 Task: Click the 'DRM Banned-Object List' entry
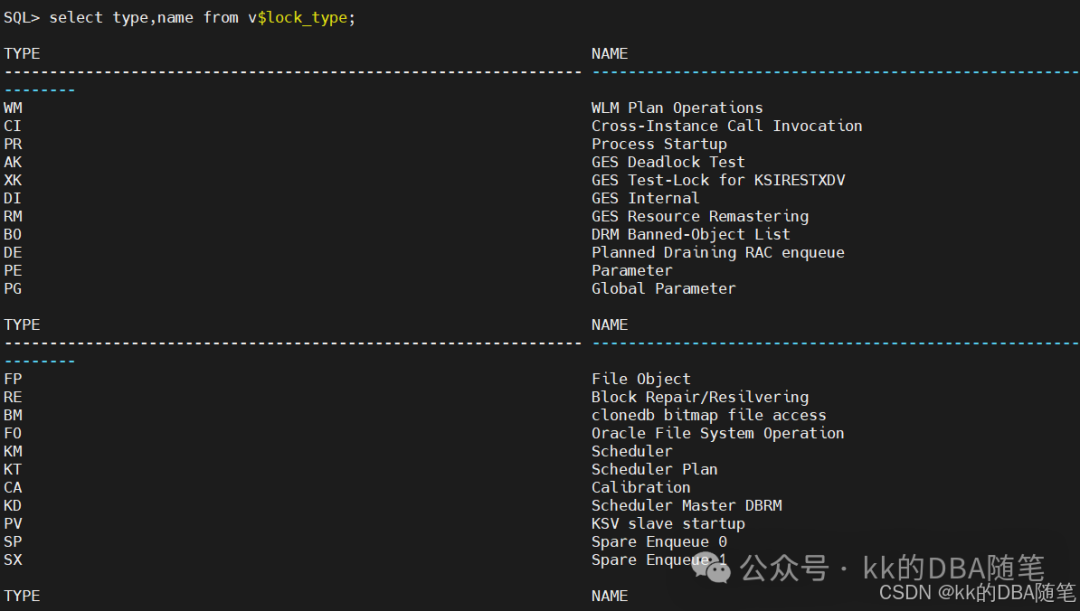(690, 234)
